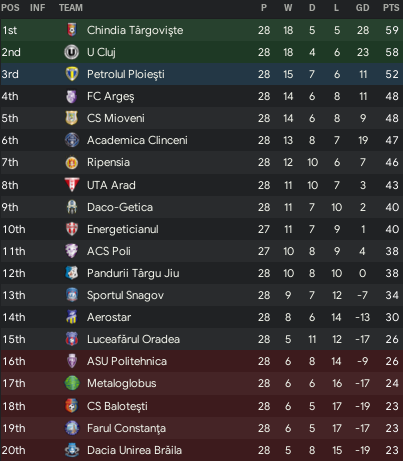This screenshot has height=461, width=403.
Task: Click the CS Balotești club badge
Action: click(x=72, y=406)
